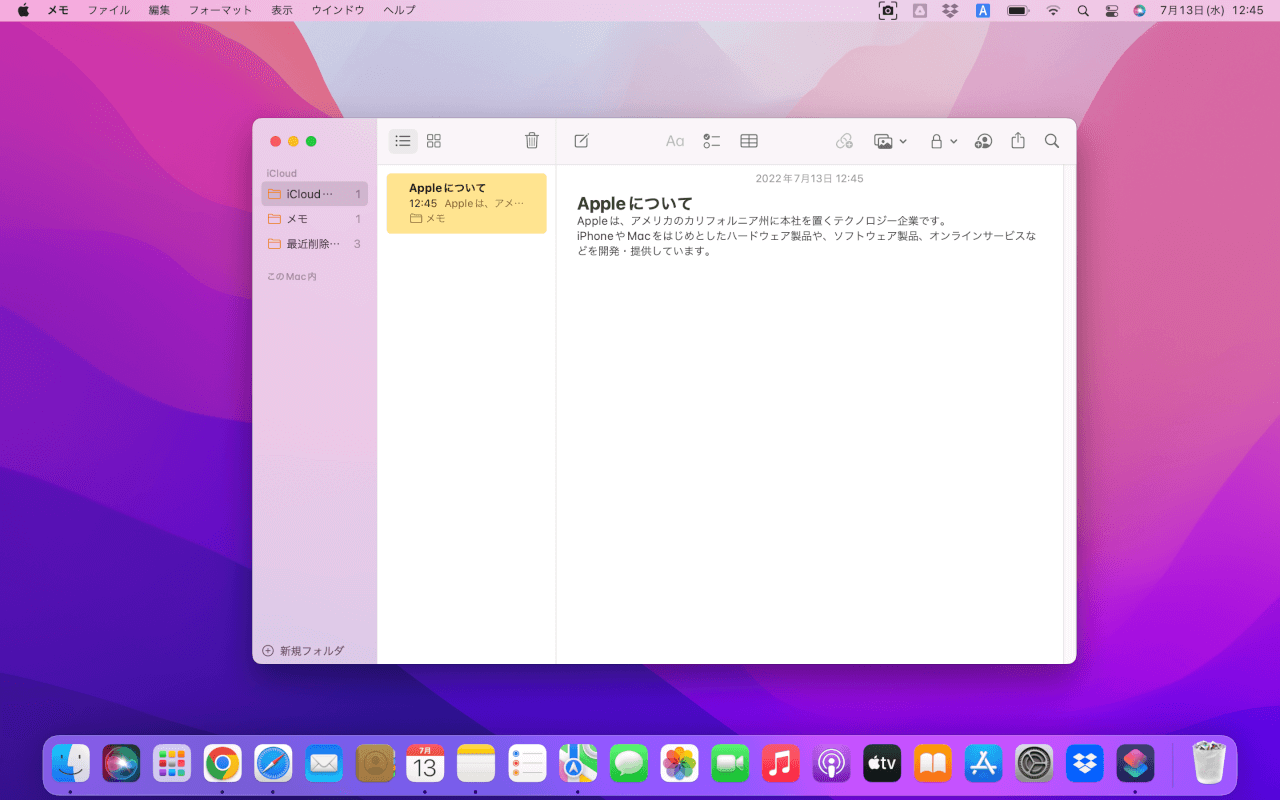
Task: Open Calendar from the Dock
Action: pyautogui.click(x=426, y=765)
